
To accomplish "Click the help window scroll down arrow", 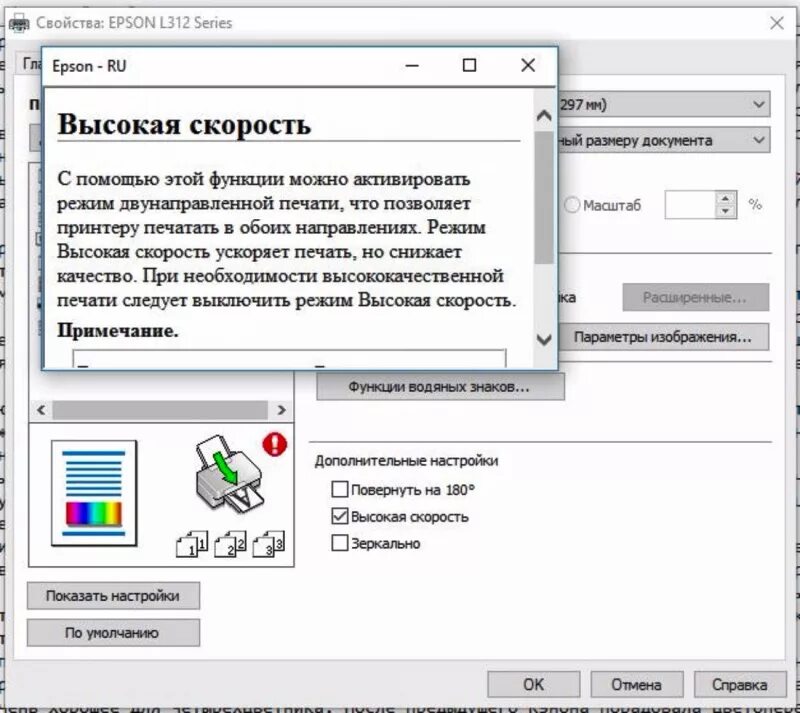I will pyautogui.click(x=544, y=339).
